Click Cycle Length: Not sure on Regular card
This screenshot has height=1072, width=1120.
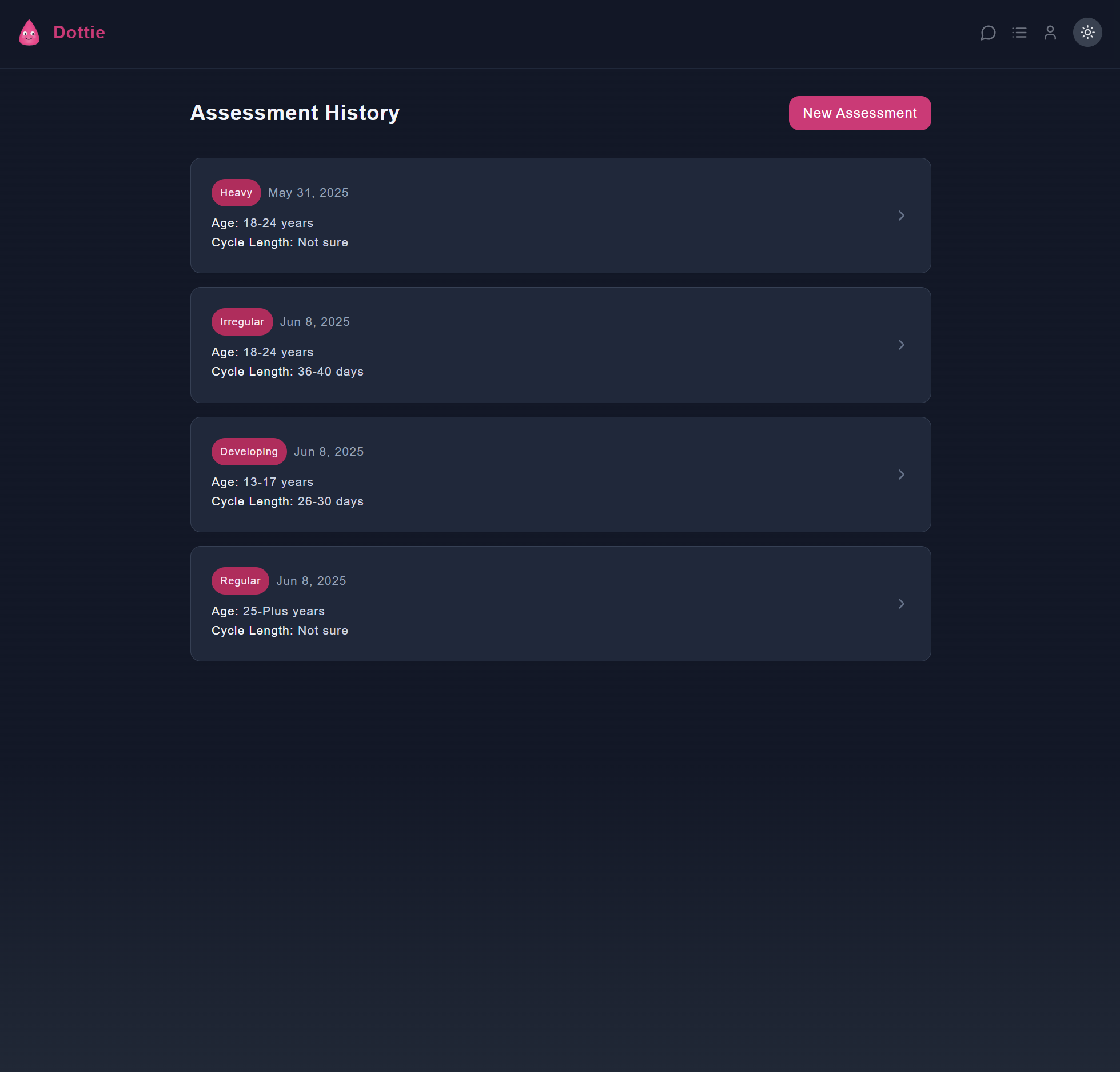point(280,631)
